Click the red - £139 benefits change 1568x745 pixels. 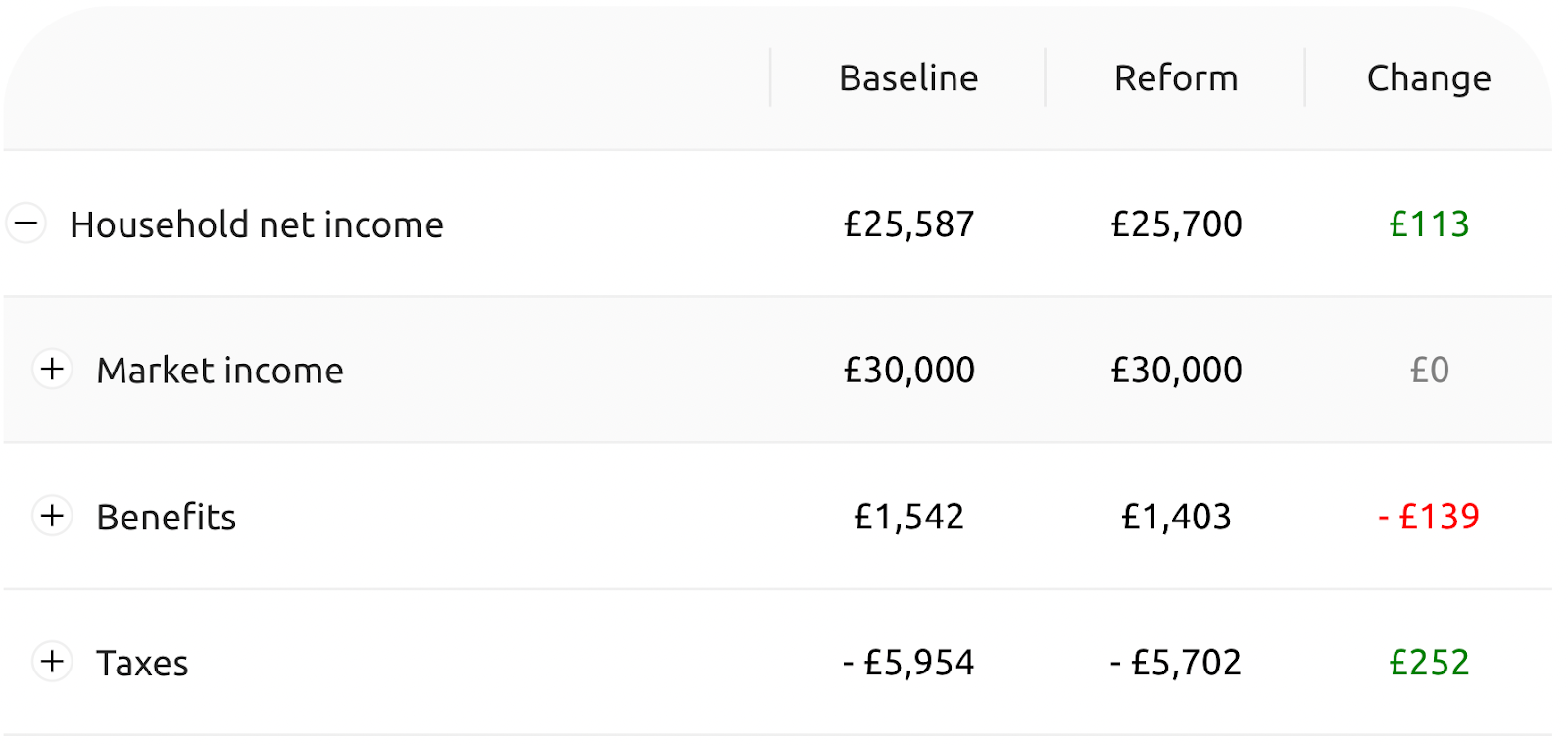(x=1429, y=517)
